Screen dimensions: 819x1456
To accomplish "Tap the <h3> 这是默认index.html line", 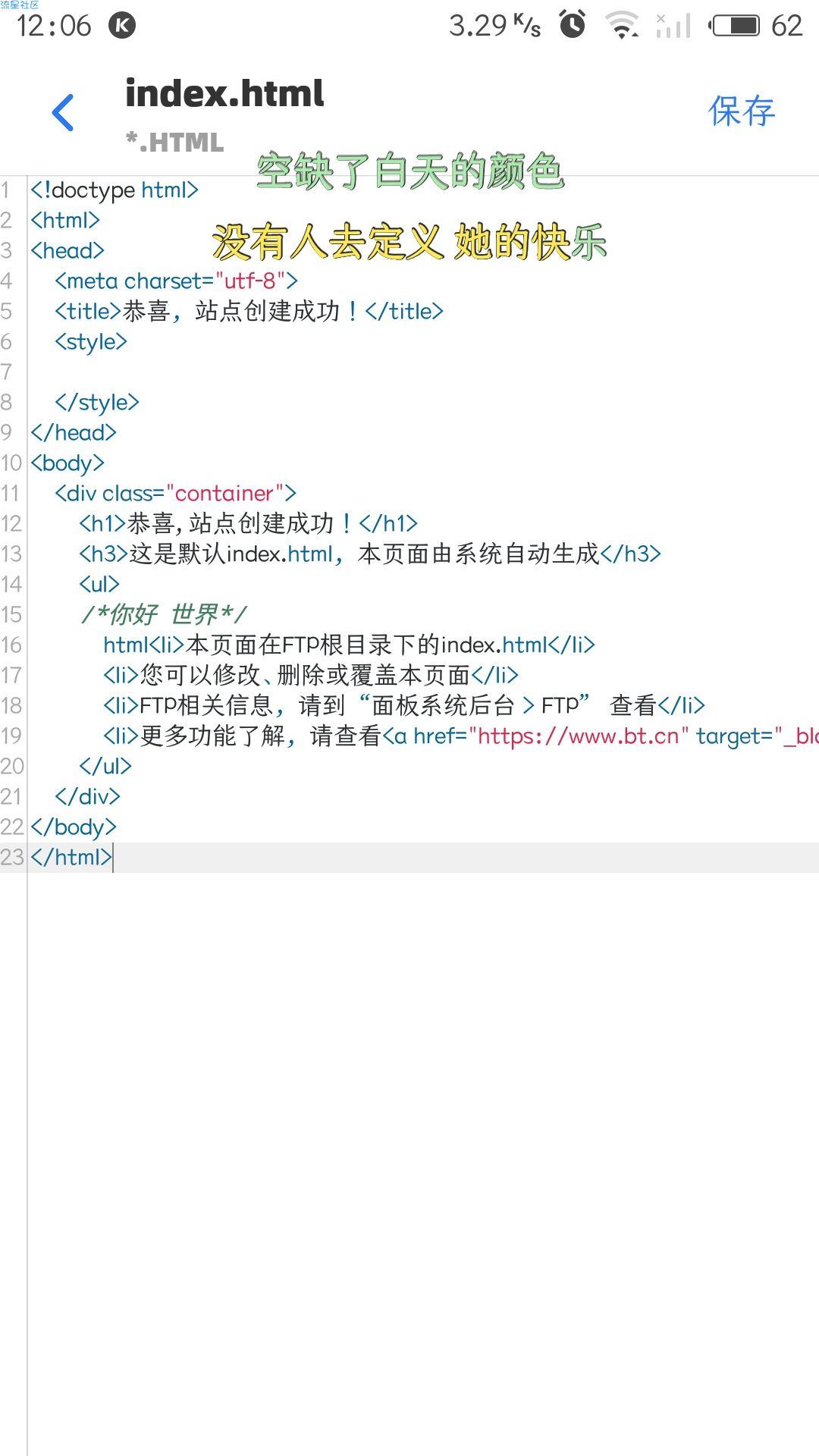I will [x=370, y=554].
